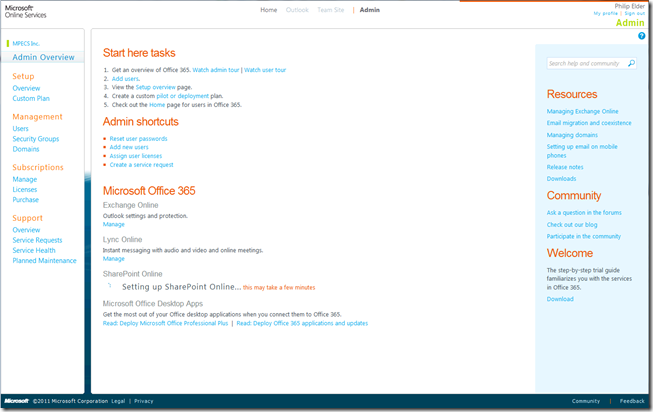Open Community link in footer
Image resolution: width=653 pixels, height=412 pixels.
click(586, 401)
